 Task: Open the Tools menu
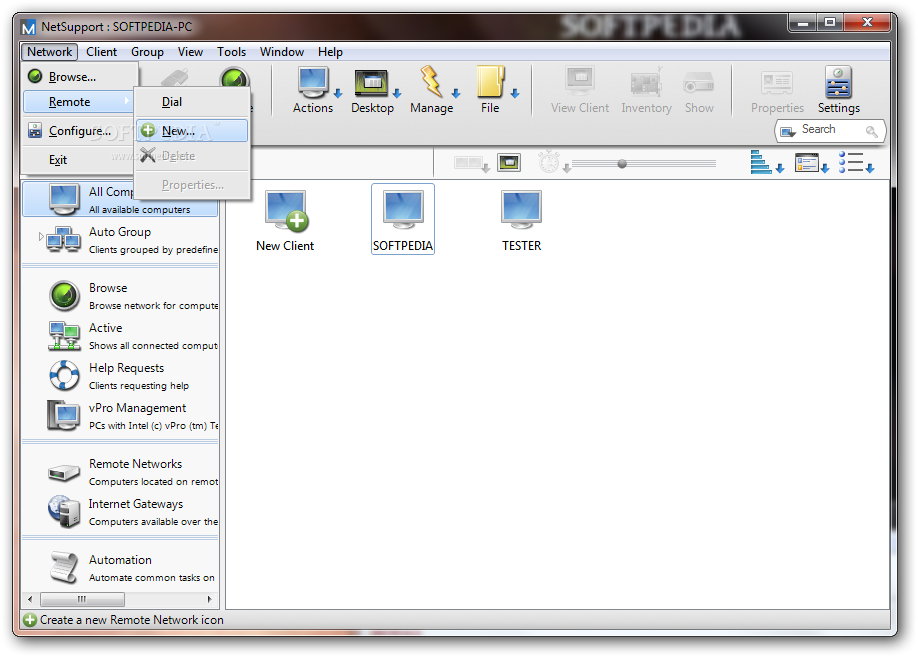click(231, 52)
